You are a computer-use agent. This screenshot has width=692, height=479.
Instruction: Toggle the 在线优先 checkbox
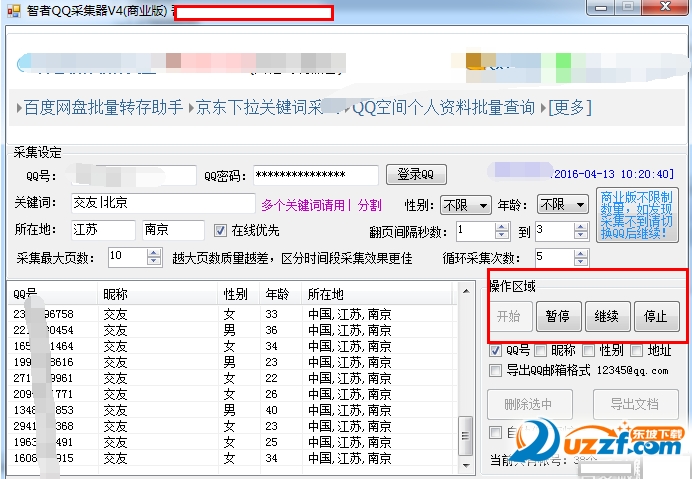click(x=220, y=230)
